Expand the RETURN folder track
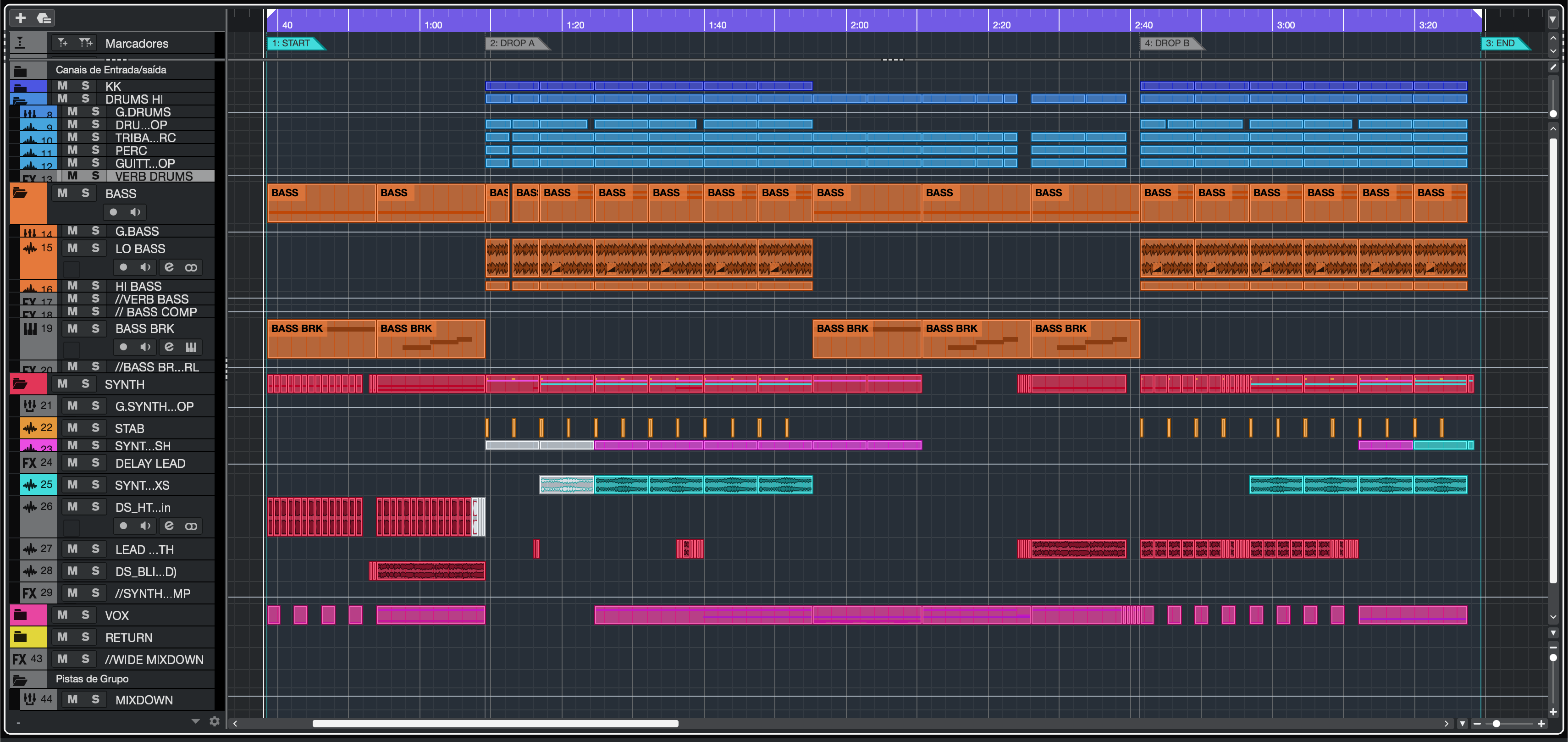The height and width of the screenshot is (742, 1568). [x=20, y=637]
